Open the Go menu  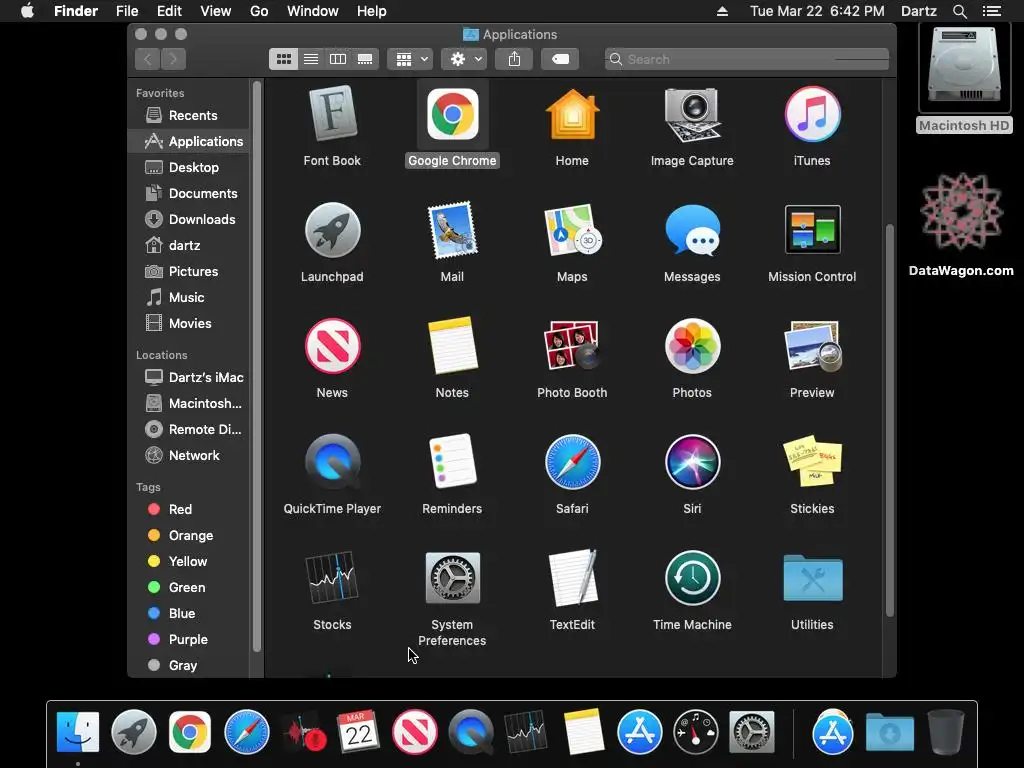coord(259,11)
